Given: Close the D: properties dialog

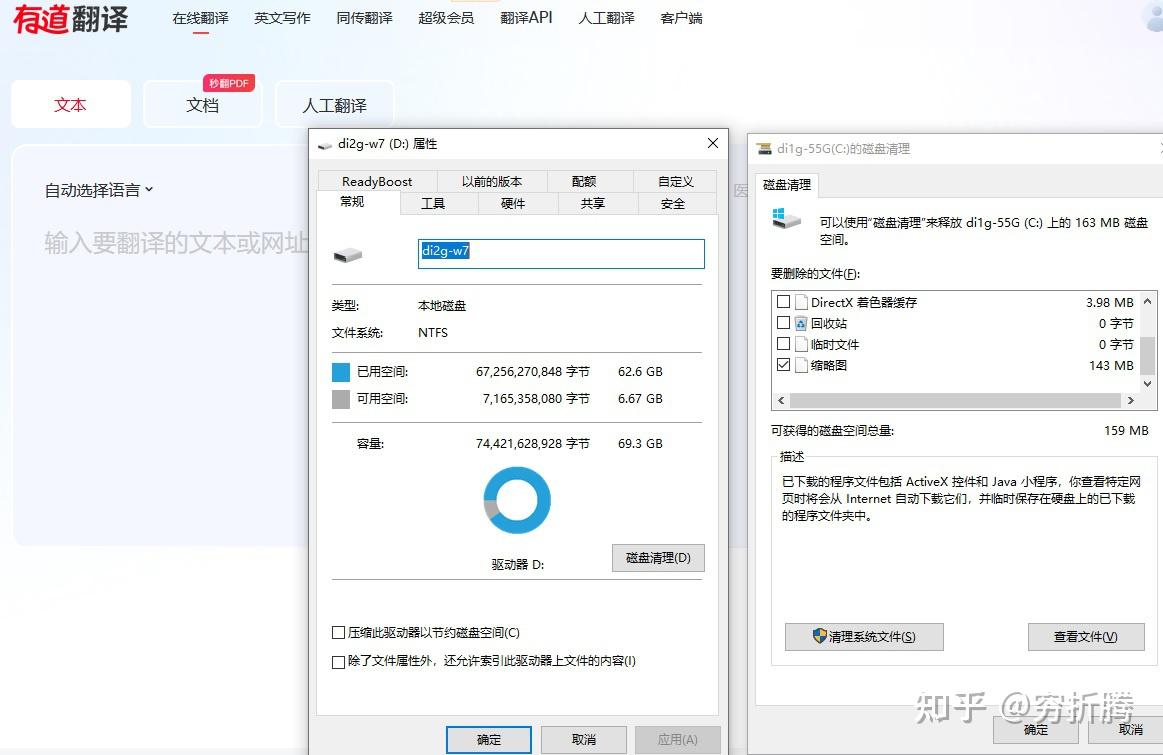Looking at the screenshot, I should point(713,143).
